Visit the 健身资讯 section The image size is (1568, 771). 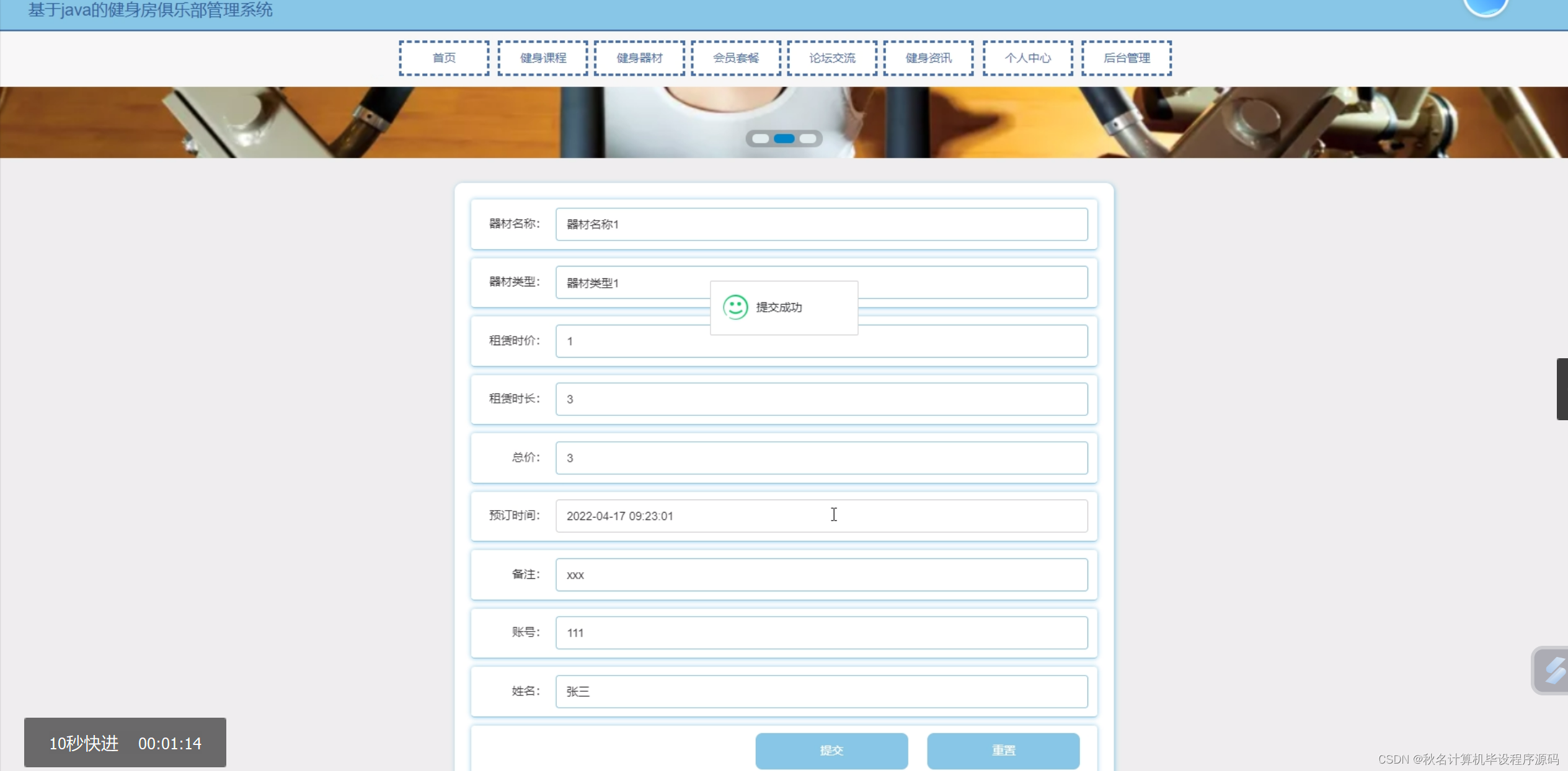pos(928,58)
